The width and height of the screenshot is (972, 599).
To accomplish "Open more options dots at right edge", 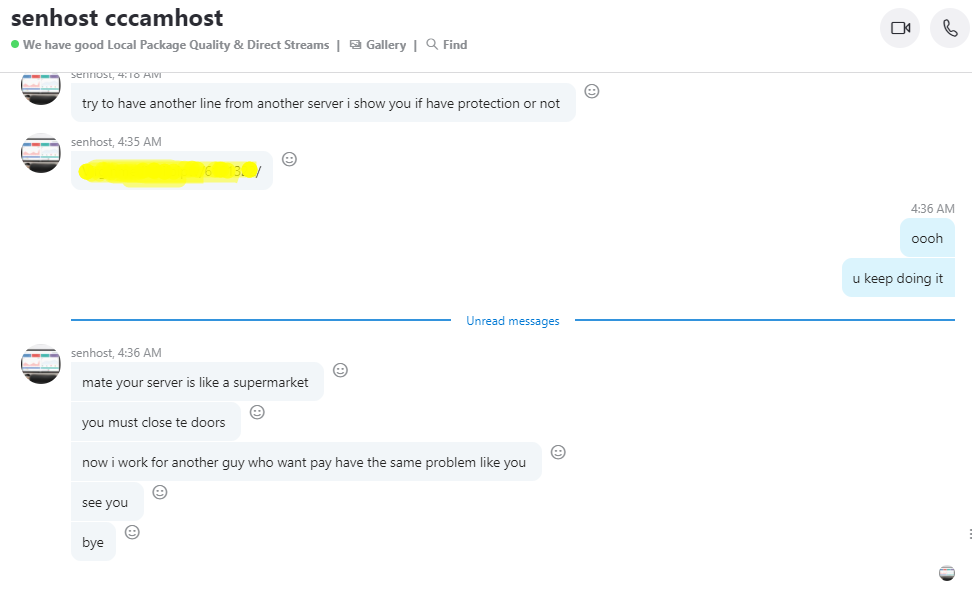I will point(970,534).
